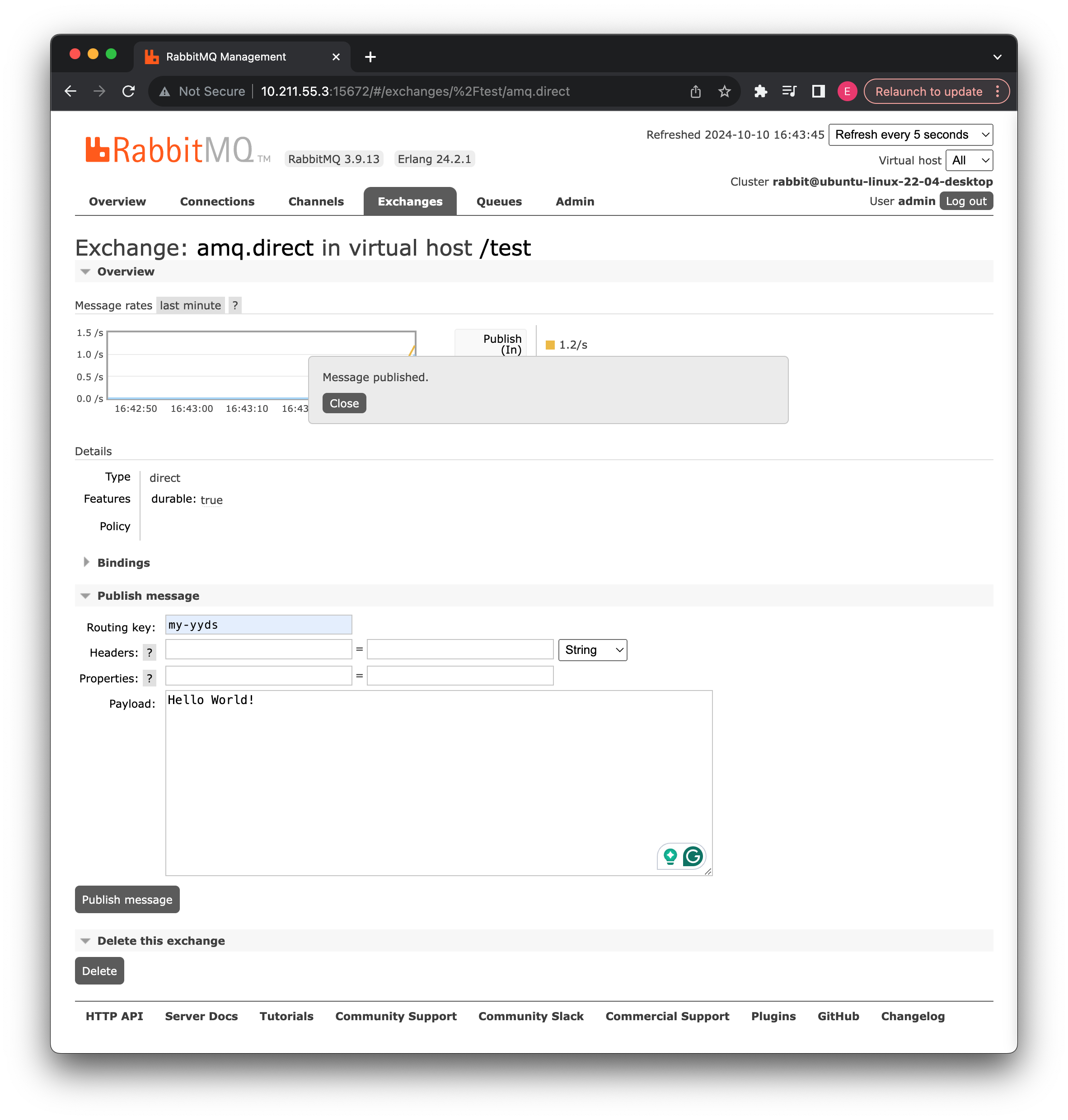This screenshot has width=1068, height=1120.
Task: Click the yellow Publish (In) legend swatch
Action: [550, 345]
